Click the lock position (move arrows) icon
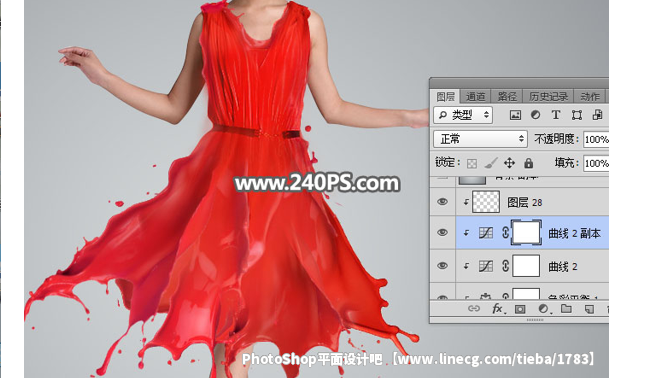The image size is (650, 378). coord(509,163)
